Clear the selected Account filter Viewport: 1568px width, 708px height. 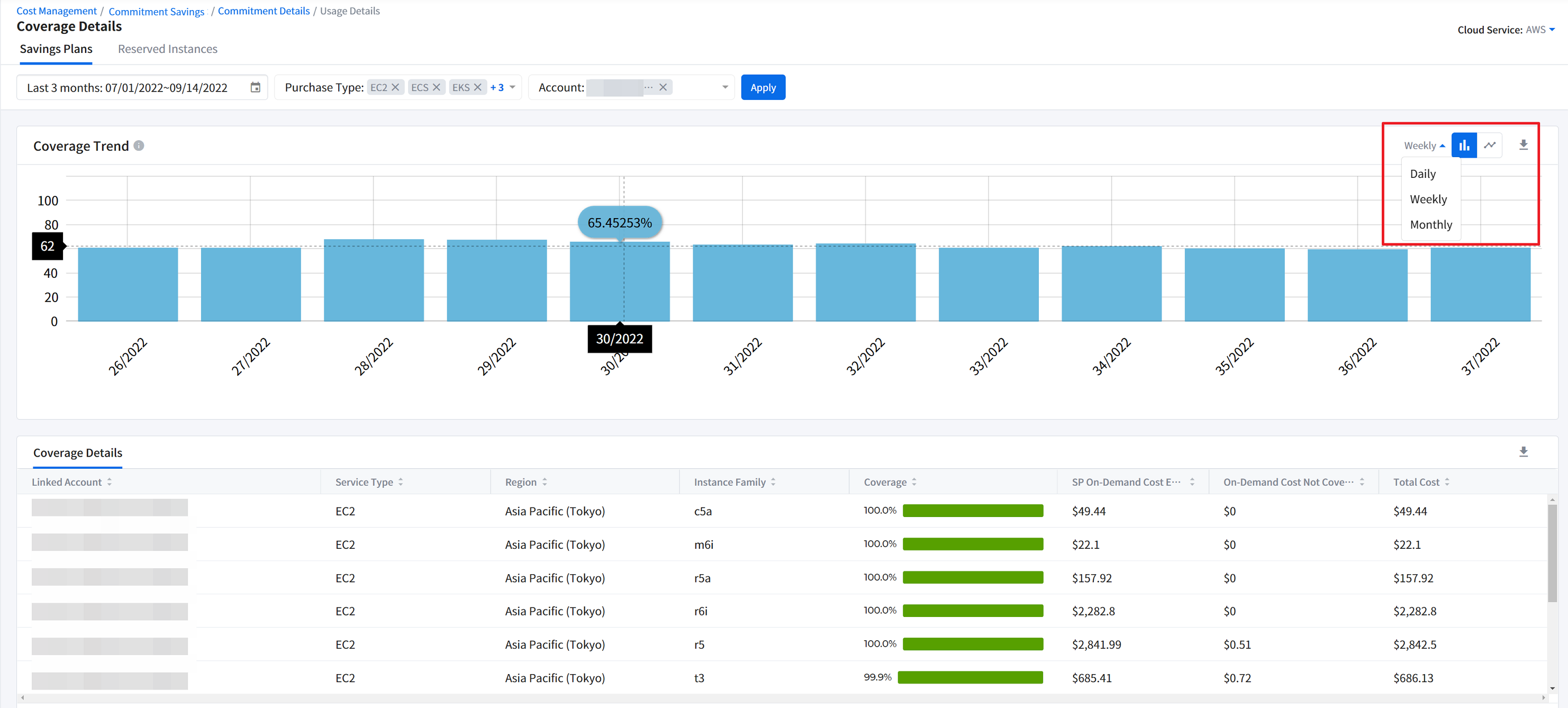tap(663, 88)
